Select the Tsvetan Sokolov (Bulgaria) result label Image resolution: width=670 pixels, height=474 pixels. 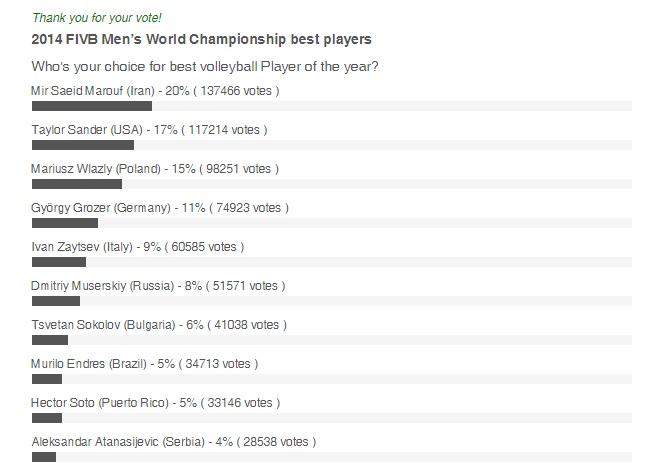159,325
